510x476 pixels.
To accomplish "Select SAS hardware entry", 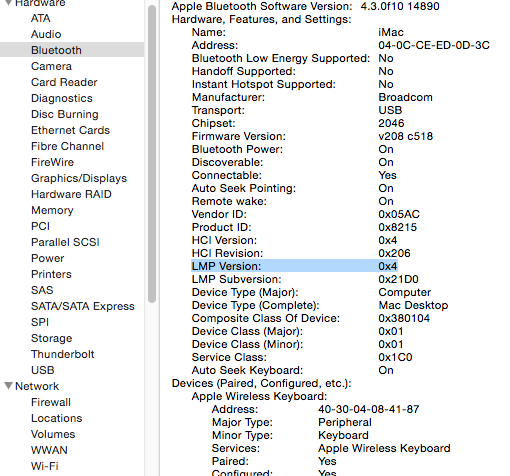I will click(x=42, y=290).
